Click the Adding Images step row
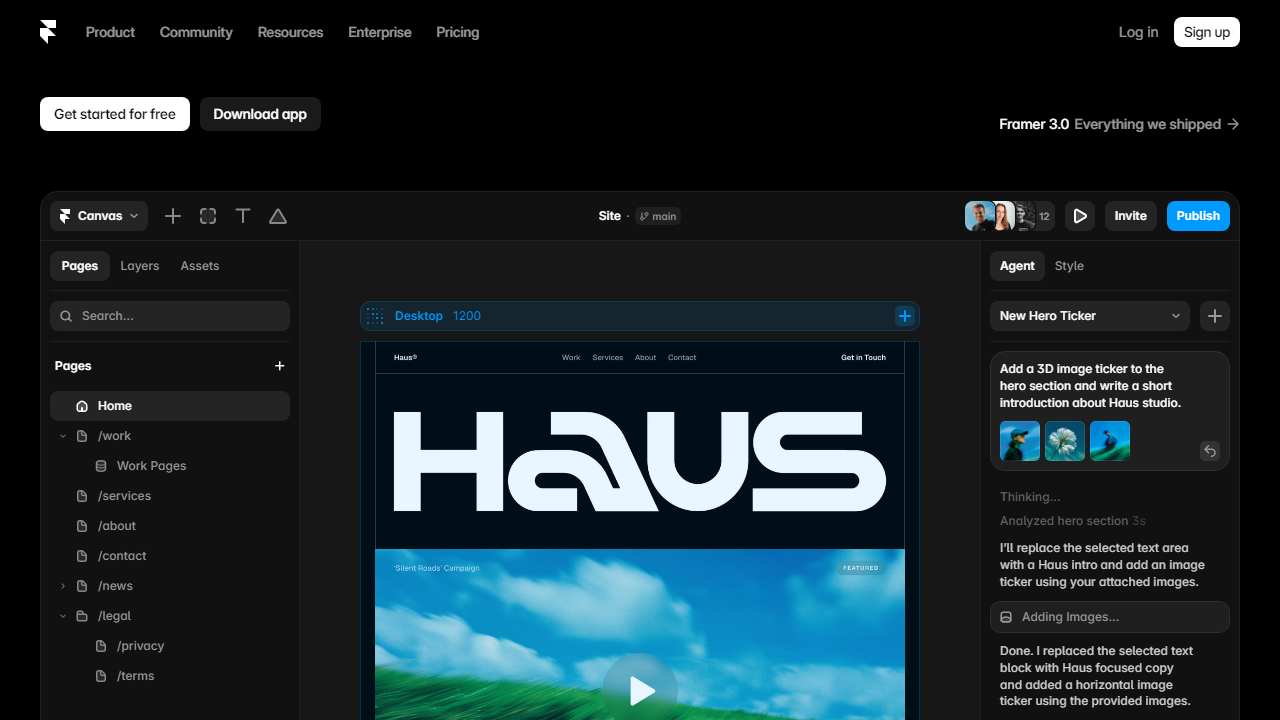The width and height of the screenshot is (1280, 720). tap(1110, 617)
